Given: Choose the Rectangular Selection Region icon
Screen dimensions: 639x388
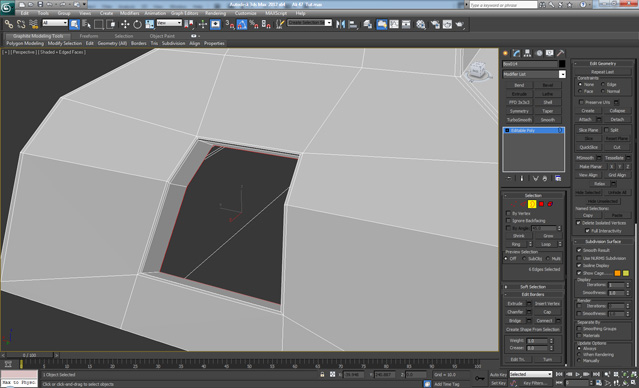Looking at the screenshot, I should tap(99, 24).
